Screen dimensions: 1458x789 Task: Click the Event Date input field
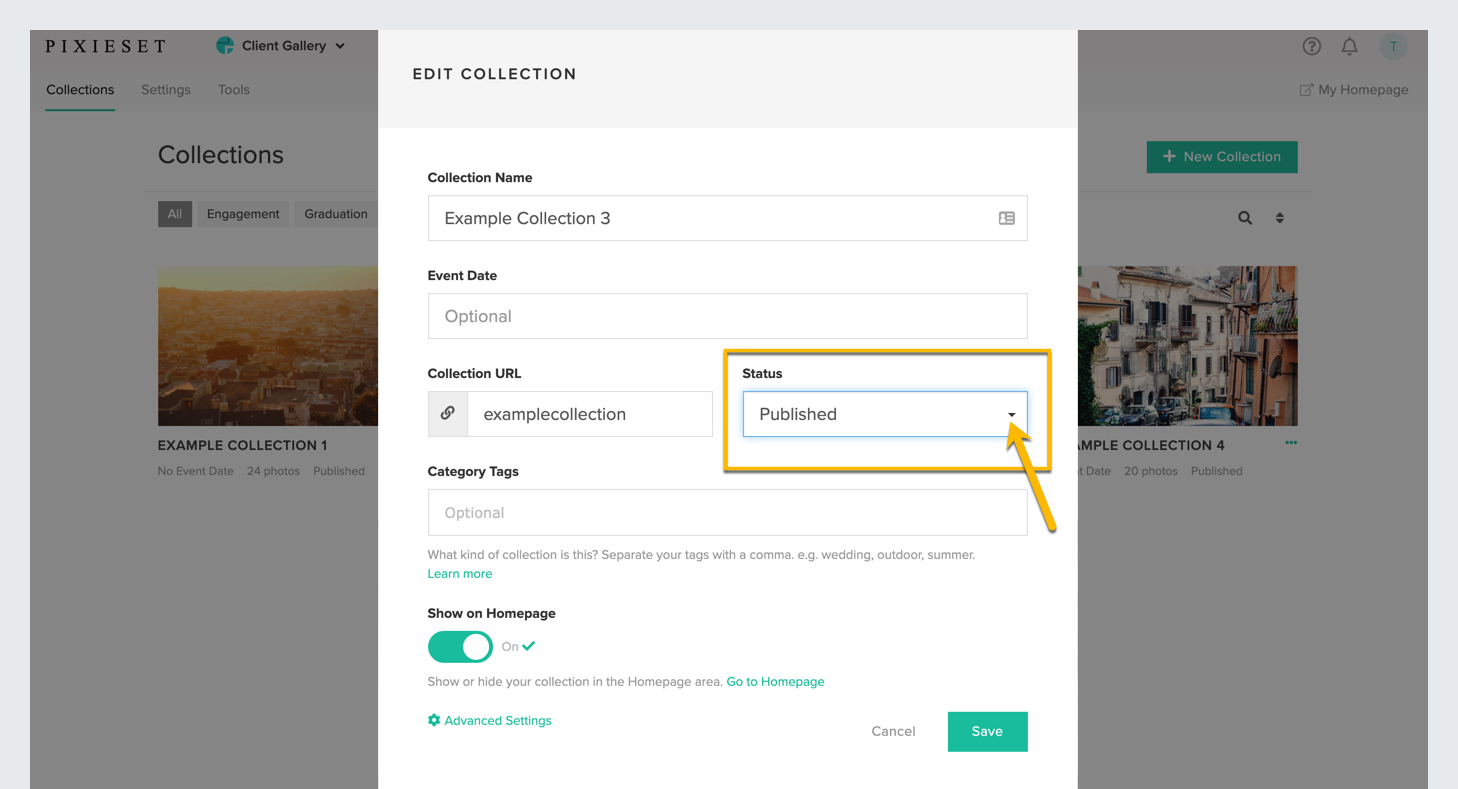click(727, 316)
